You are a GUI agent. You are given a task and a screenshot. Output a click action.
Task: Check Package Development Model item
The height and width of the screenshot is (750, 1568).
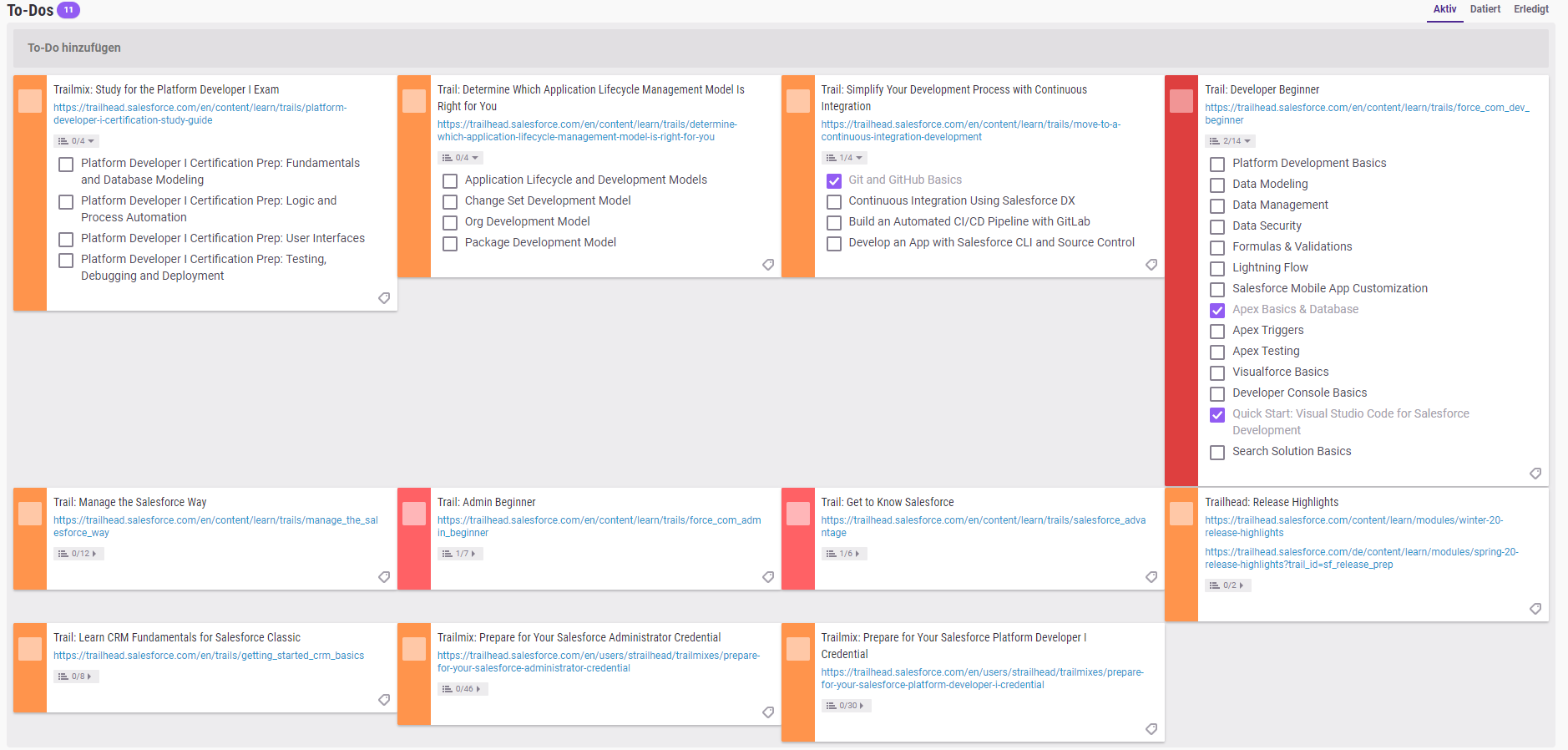[x=450, y=244]
